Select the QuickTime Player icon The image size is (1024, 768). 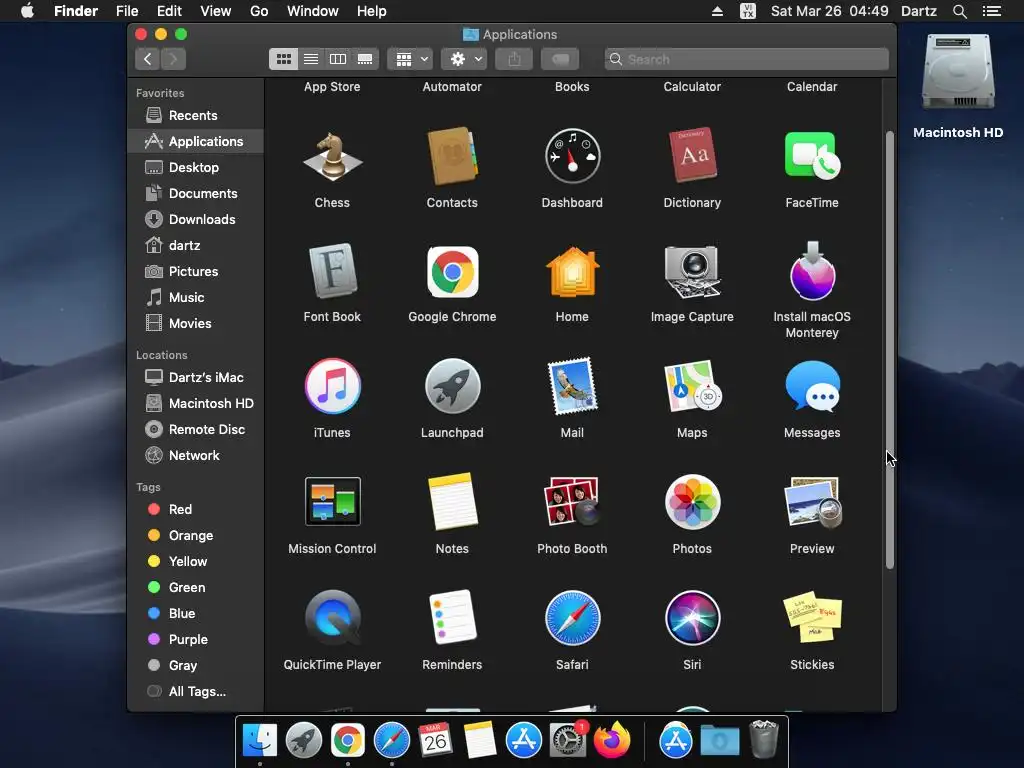pos(332,618)
